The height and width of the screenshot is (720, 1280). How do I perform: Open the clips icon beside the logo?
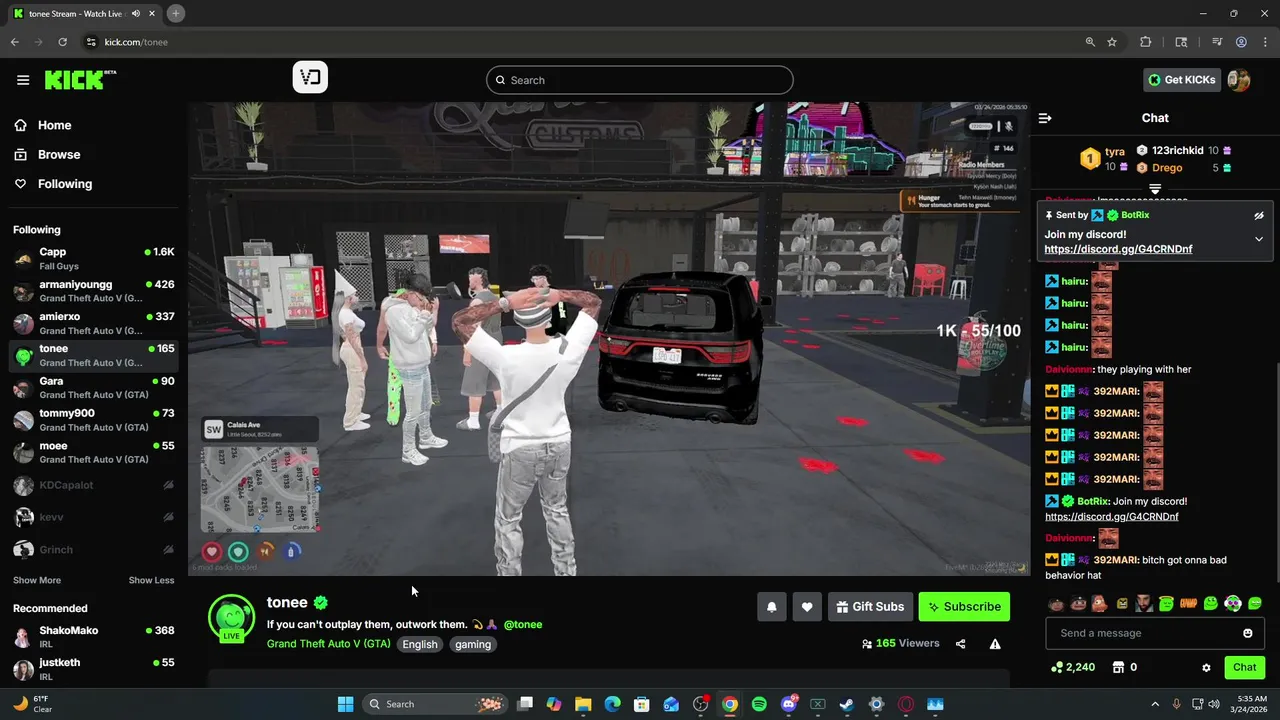coord(310,78)
